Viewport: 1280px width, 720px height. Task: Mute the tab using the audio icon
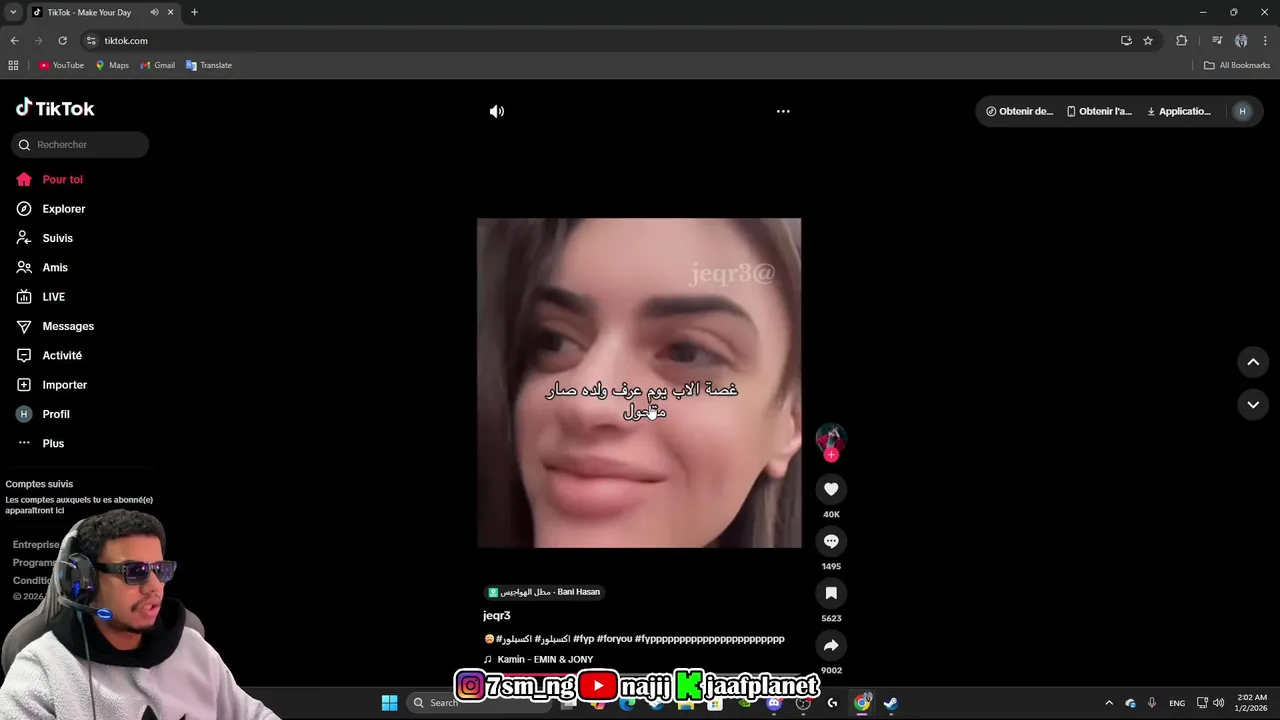click(x=154, y=12)
